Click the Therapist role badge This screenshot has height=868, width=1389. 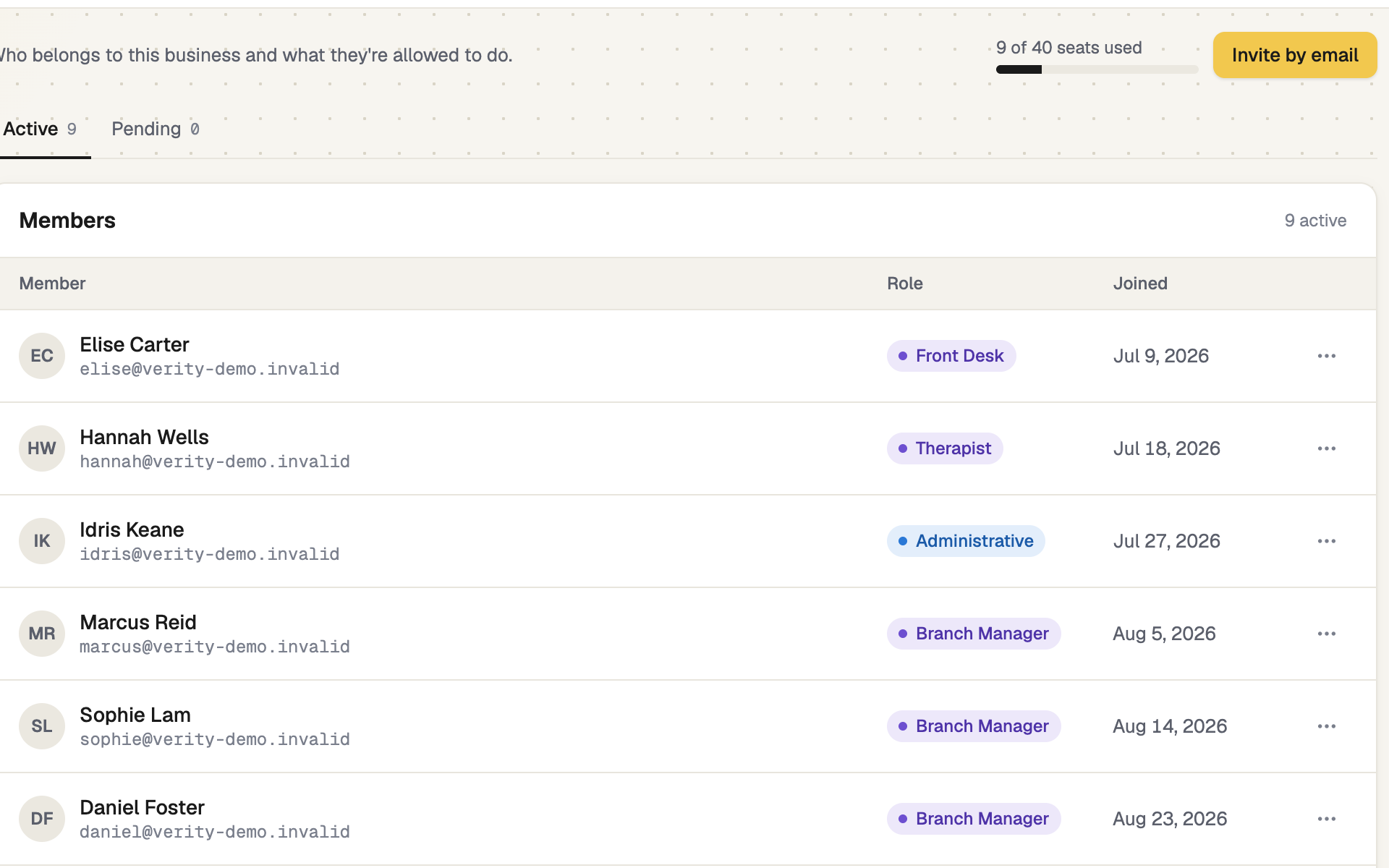coord(945,448)
